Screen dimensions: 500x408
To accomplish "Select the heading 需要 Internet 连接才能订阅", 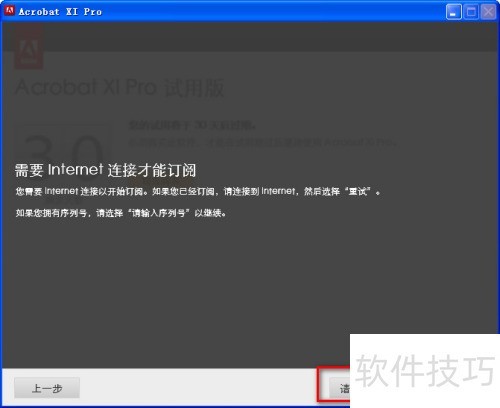I will (105, 170).
